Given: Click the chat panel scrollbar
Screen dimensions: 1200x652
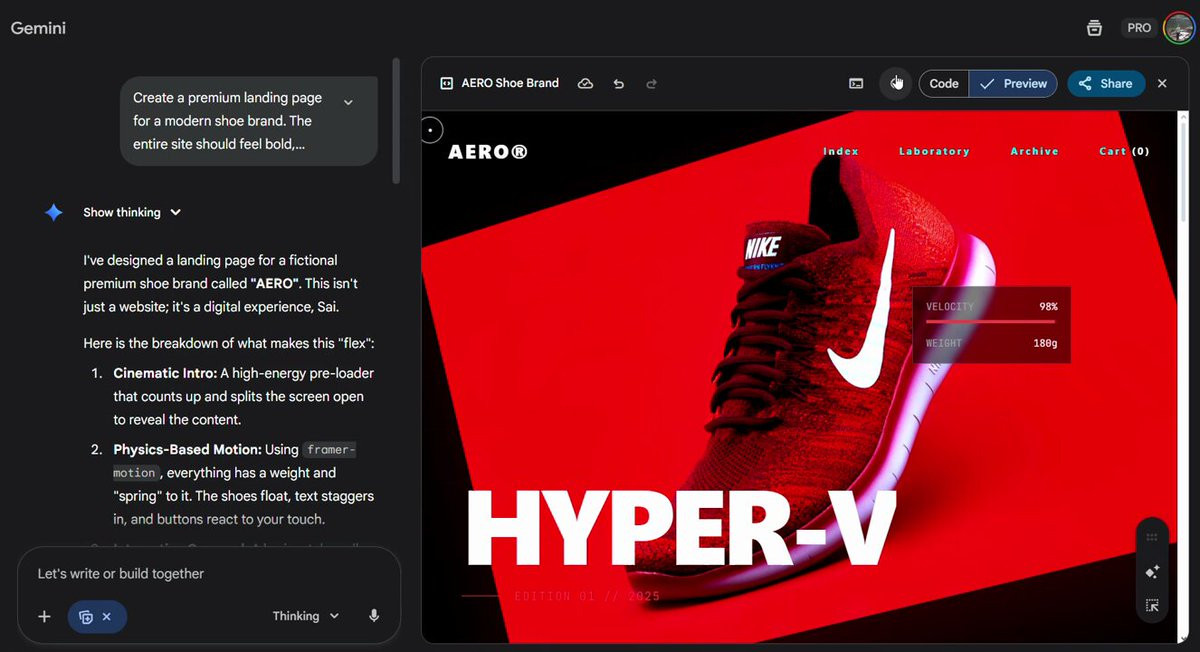Looking at the screenshot, I should click(x=397, y=121).
